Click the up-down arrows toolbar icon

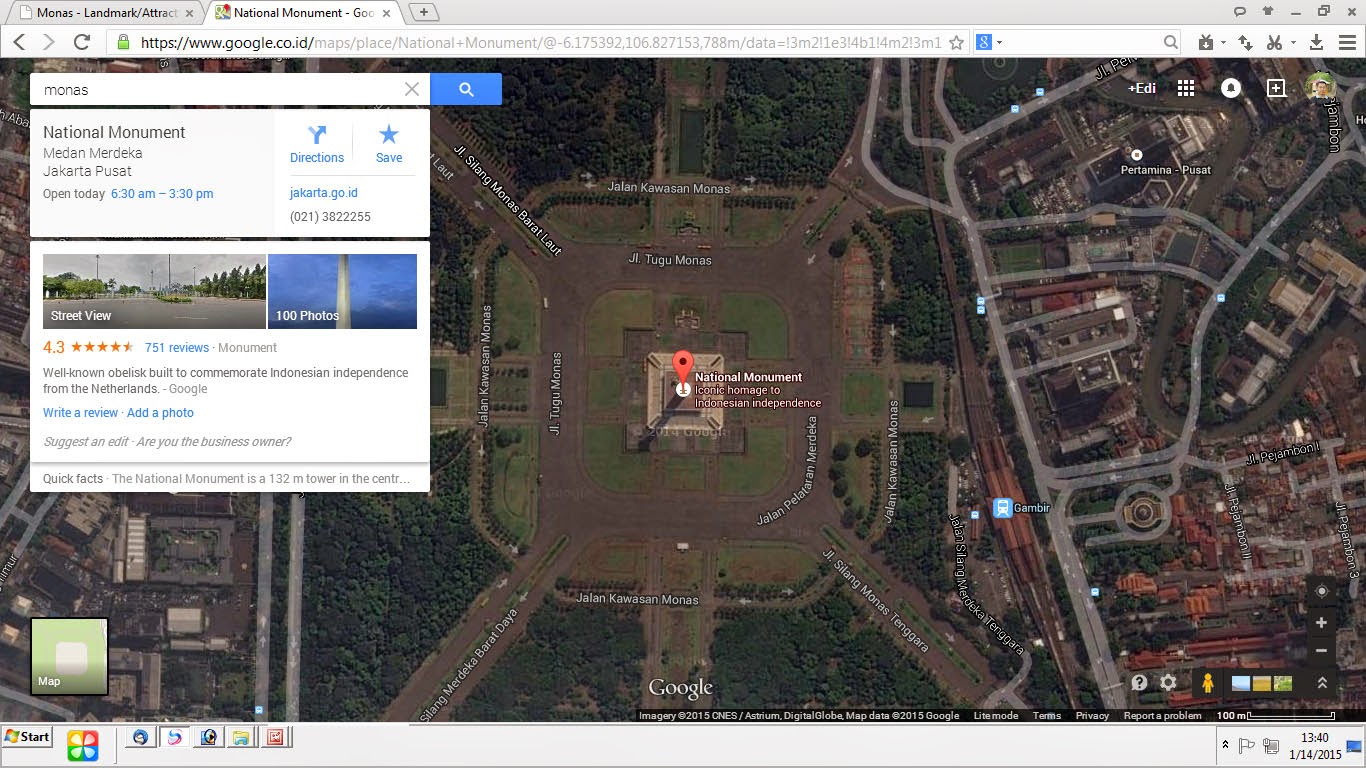tap(1246, 42)
